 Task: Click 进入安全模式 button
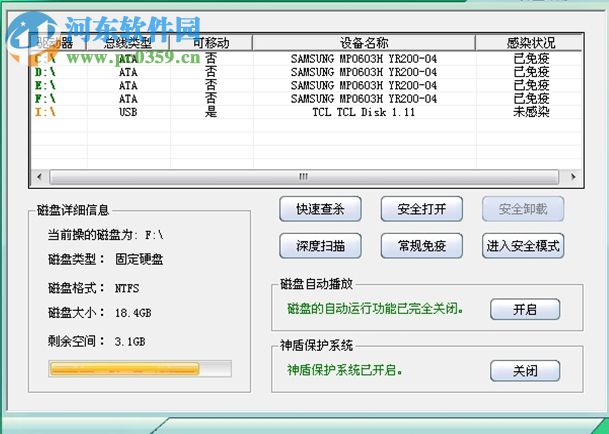pos(523,246)
